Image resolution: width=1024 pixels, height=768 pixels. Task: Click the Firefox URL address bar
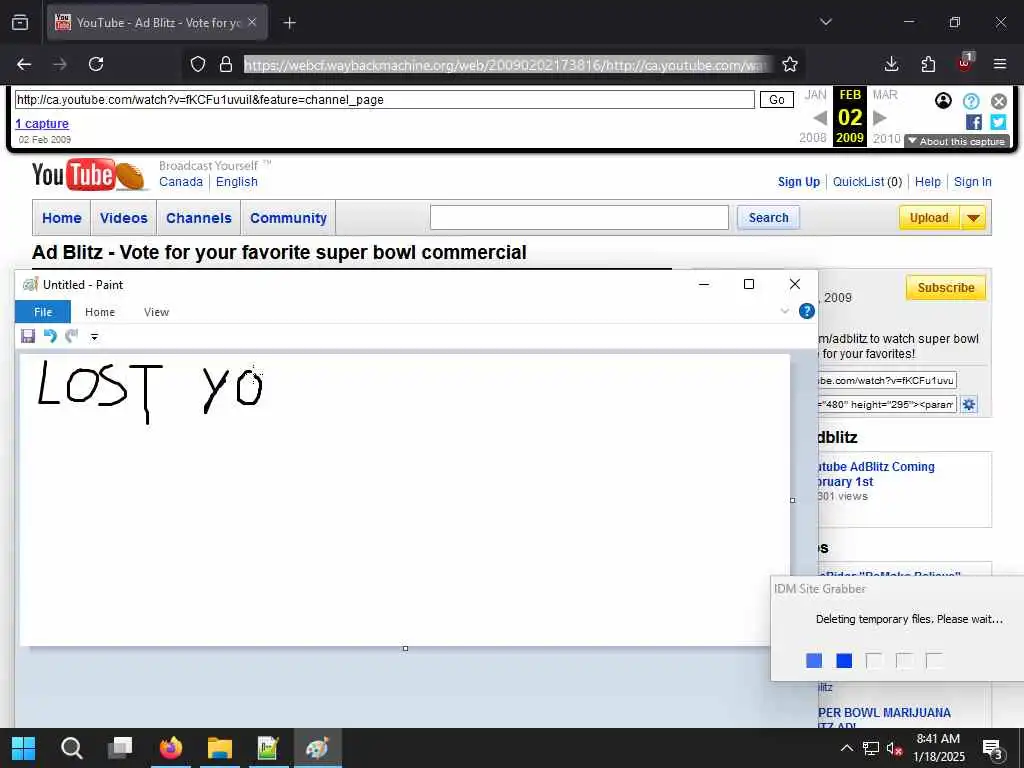coord(507,65)
